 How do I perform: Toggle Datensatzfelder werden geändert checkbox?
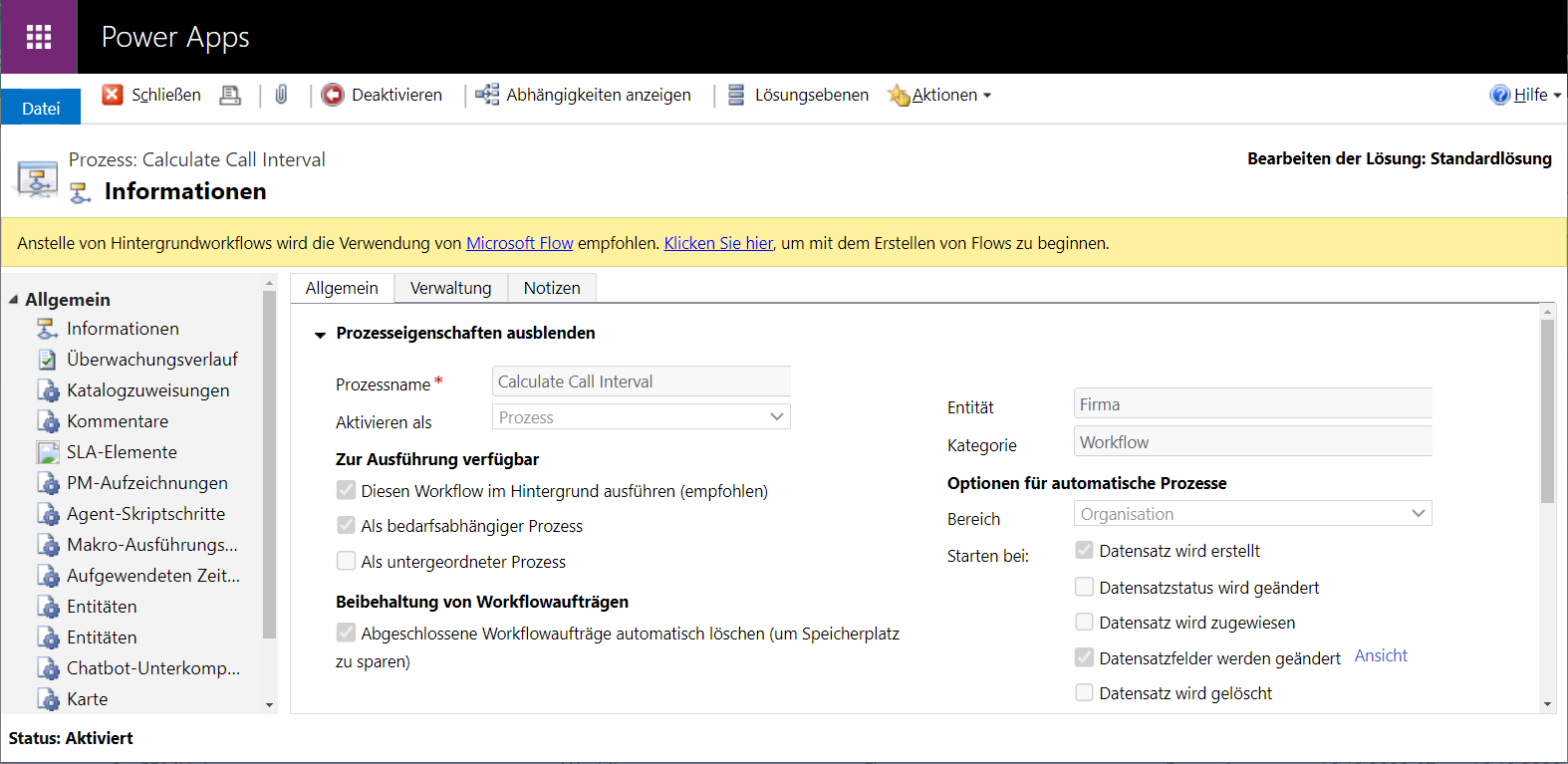point(1084,657)
